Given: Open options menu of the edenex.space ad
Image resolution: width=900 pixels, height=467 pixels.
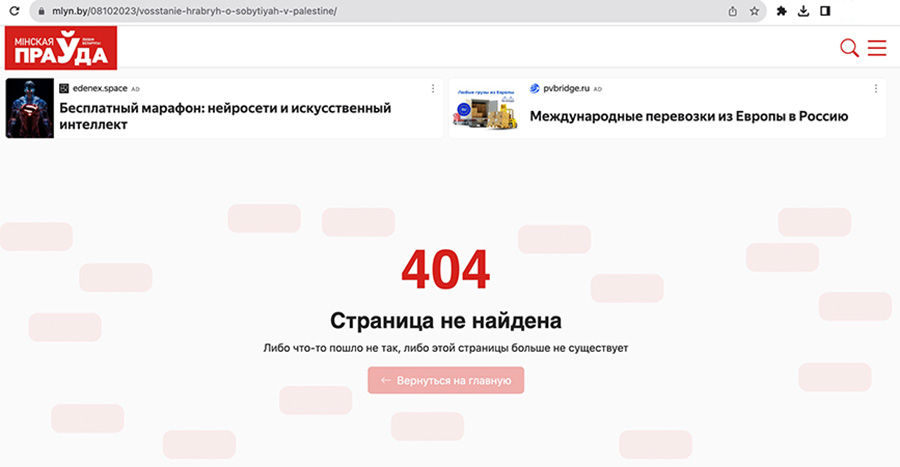Looking at the screenshot, I should click(x=432, y=89).
